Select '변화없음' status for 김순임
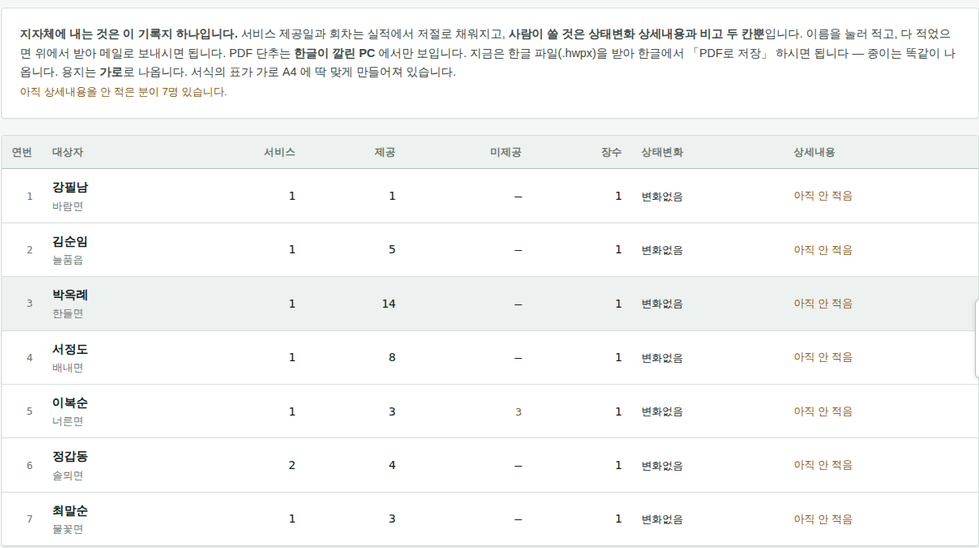 click(662, 250)
